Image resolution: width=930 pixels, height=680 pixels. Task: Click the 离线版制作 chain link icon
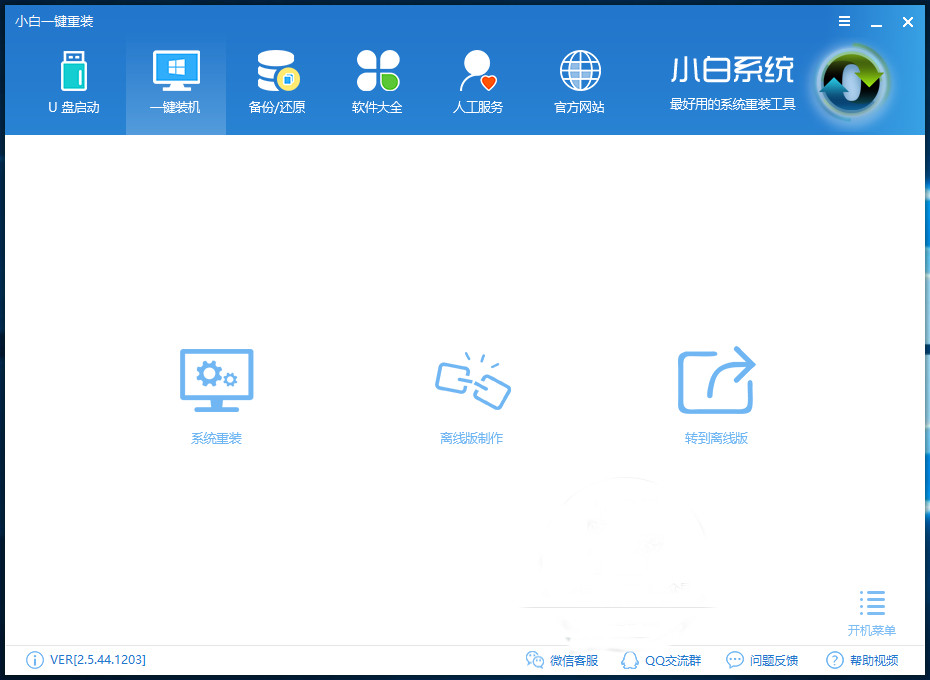[x=473, y=380]
